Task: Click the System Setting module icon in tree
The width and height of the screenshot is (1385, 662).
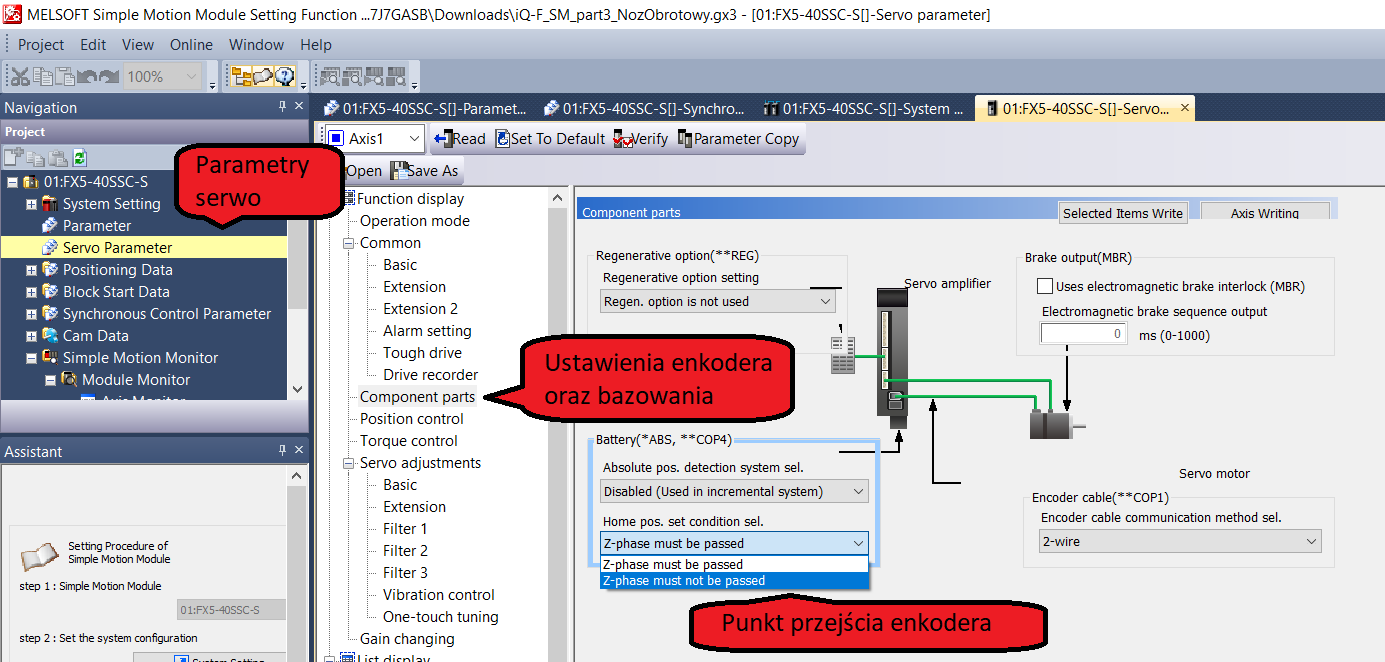Action: coord(49,204)
